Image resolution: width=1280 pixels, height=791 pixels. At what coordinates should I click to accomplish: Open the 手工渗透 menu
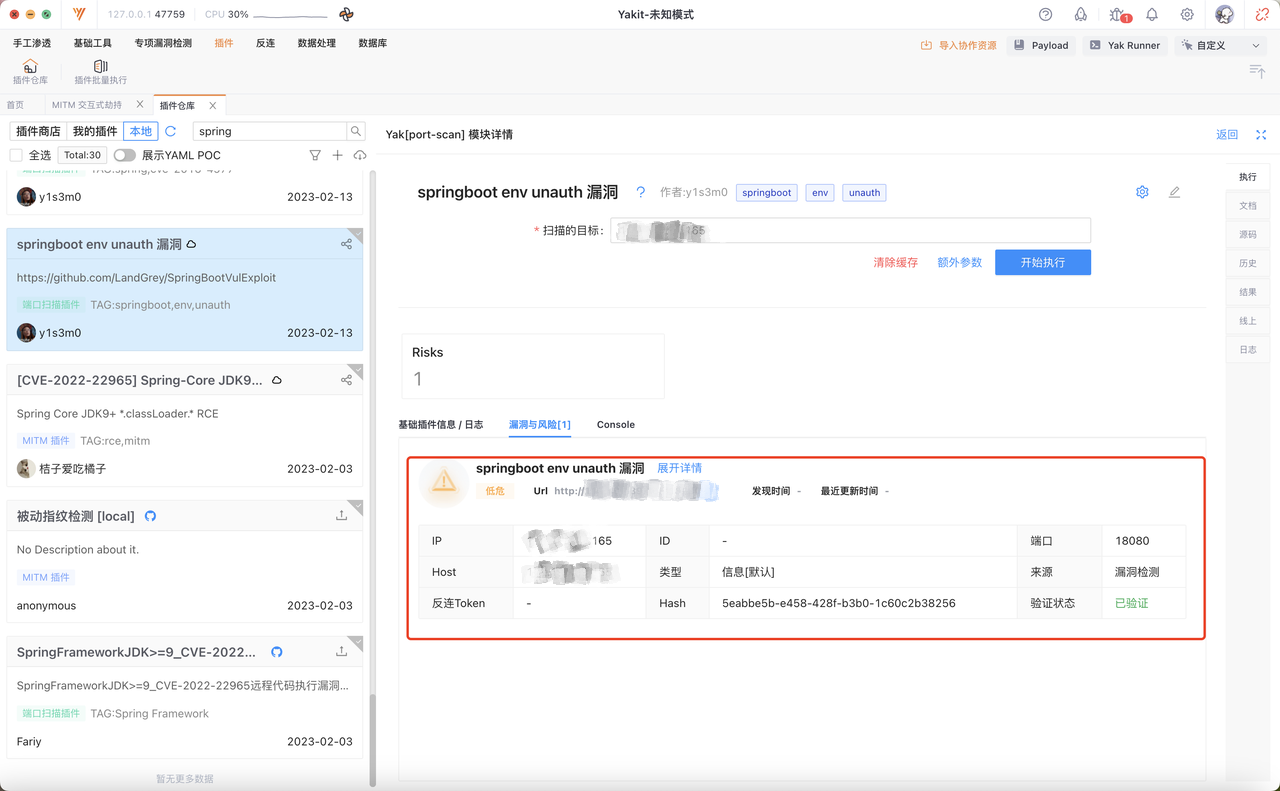pyautogui.click(x=32, y=44)
